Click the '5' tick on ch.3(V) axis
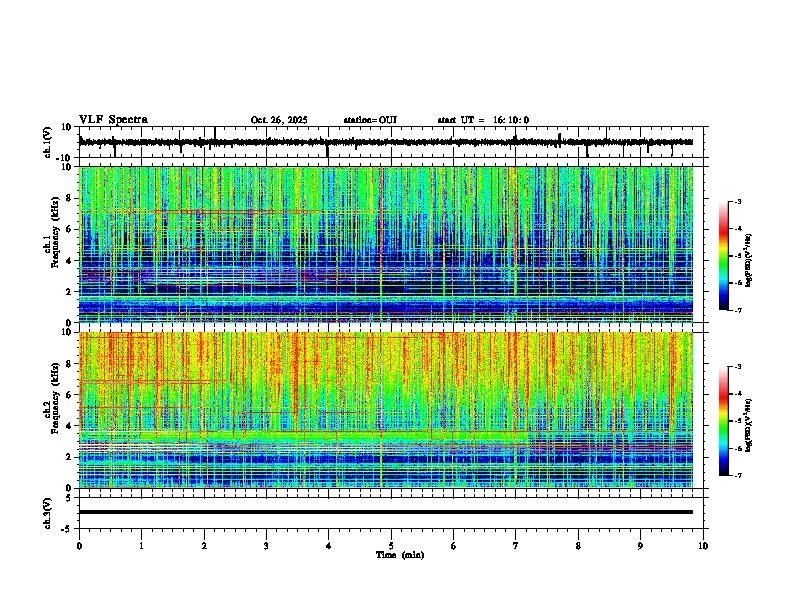Viewport: 792px width, 612px height. tap(69, 498)
